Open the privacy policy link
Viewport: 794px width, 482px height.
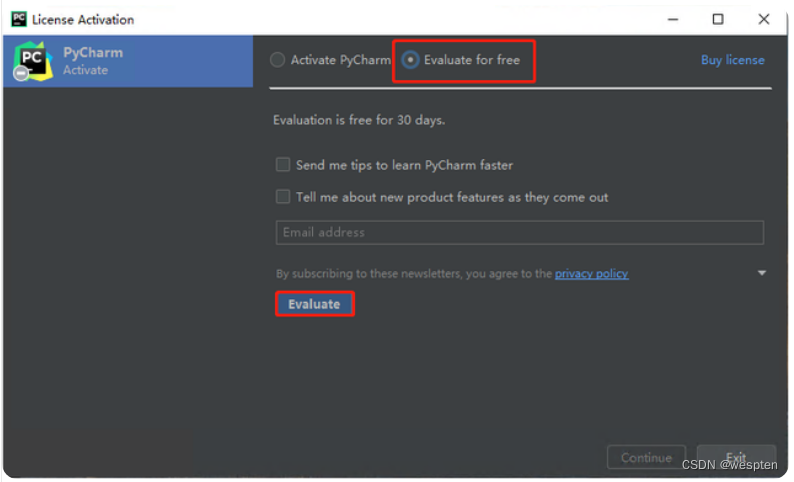click(x=591, y=274)
